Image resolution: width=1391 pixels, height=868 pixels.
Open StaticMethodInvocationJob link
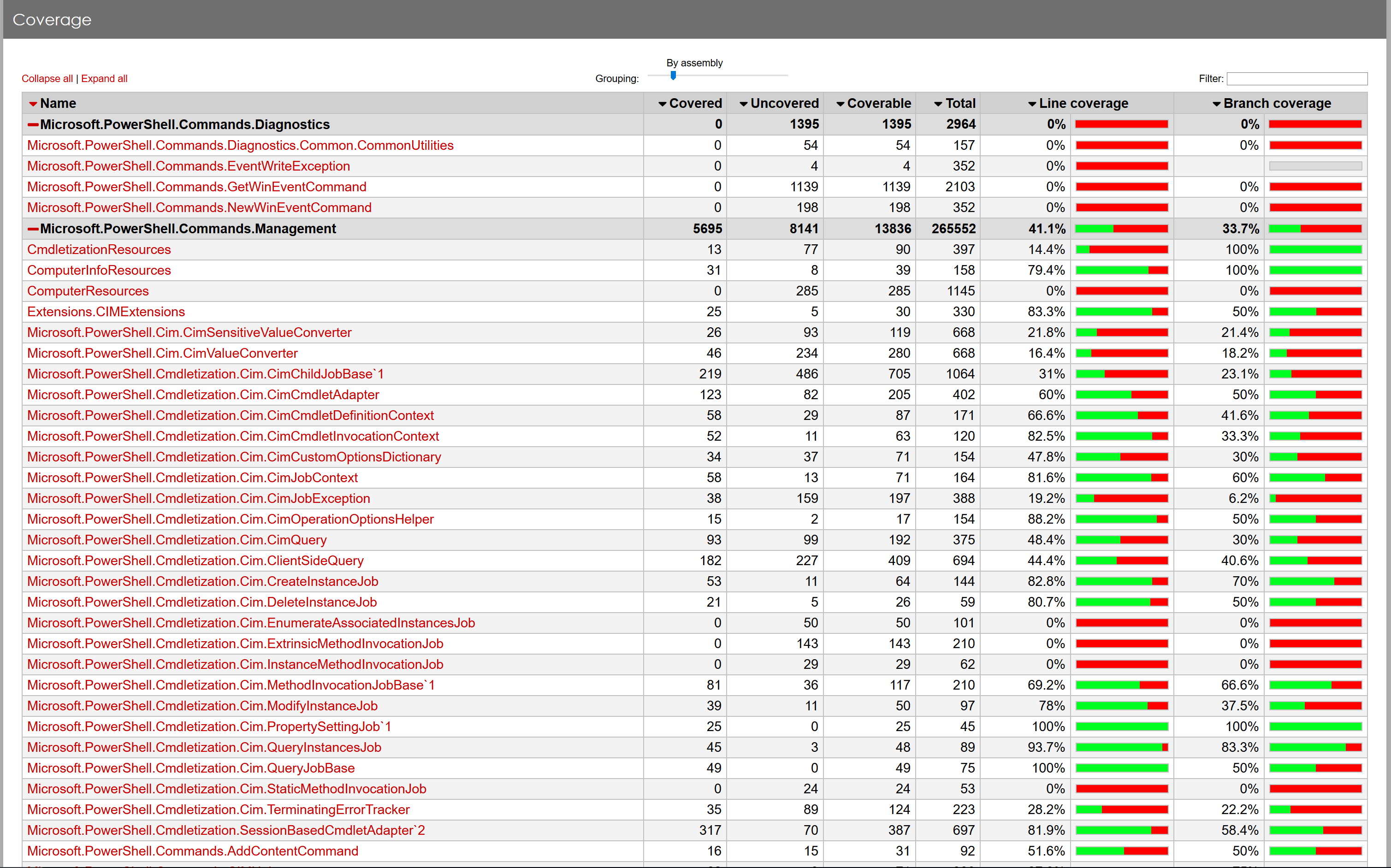tap(226, 788)
